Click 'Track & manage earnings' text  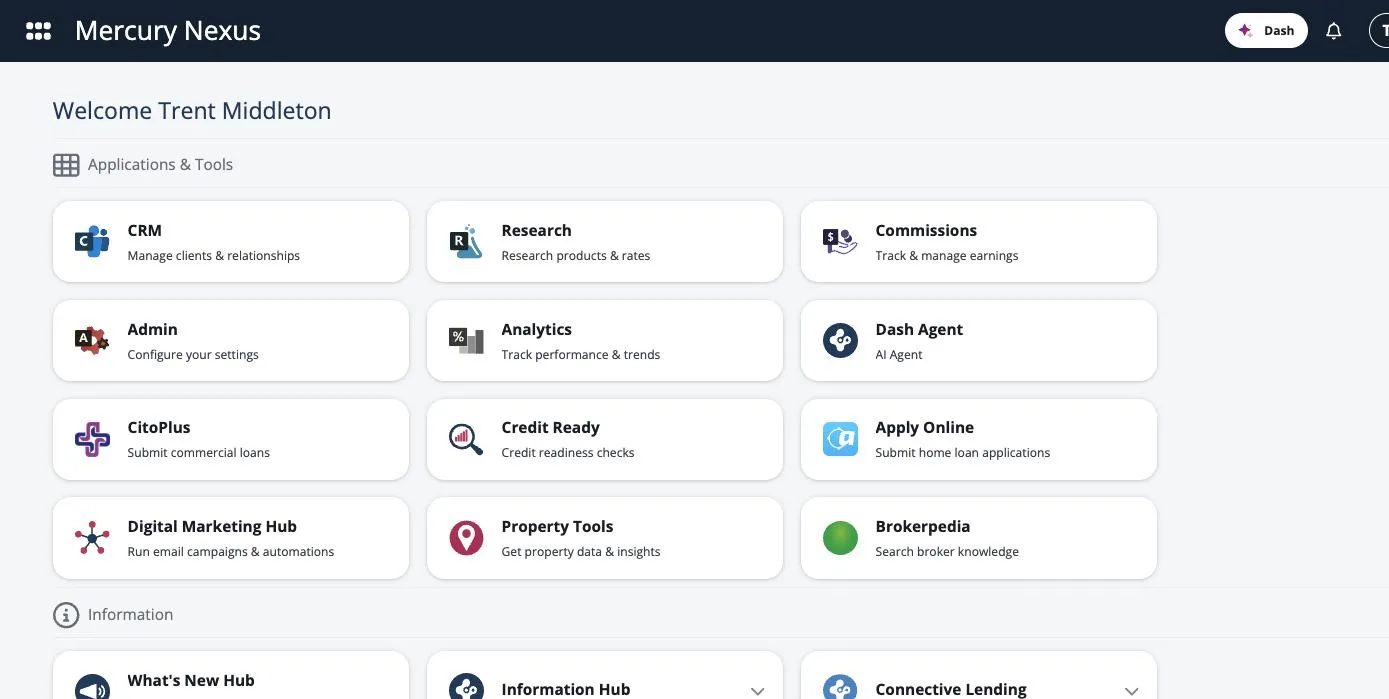[x=946, y=256]
